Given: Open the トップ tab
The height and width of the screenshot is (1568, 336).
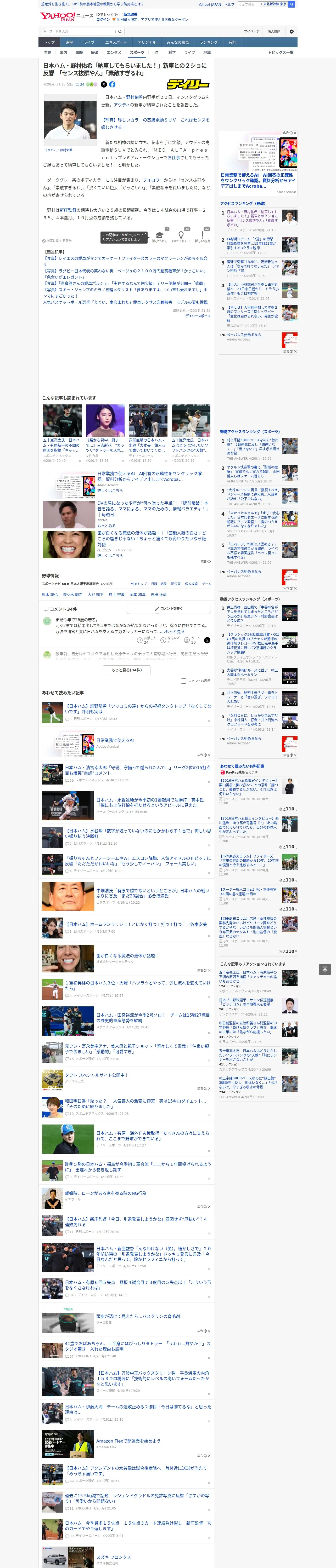Looking at the screenshot, I should point(49,43).
